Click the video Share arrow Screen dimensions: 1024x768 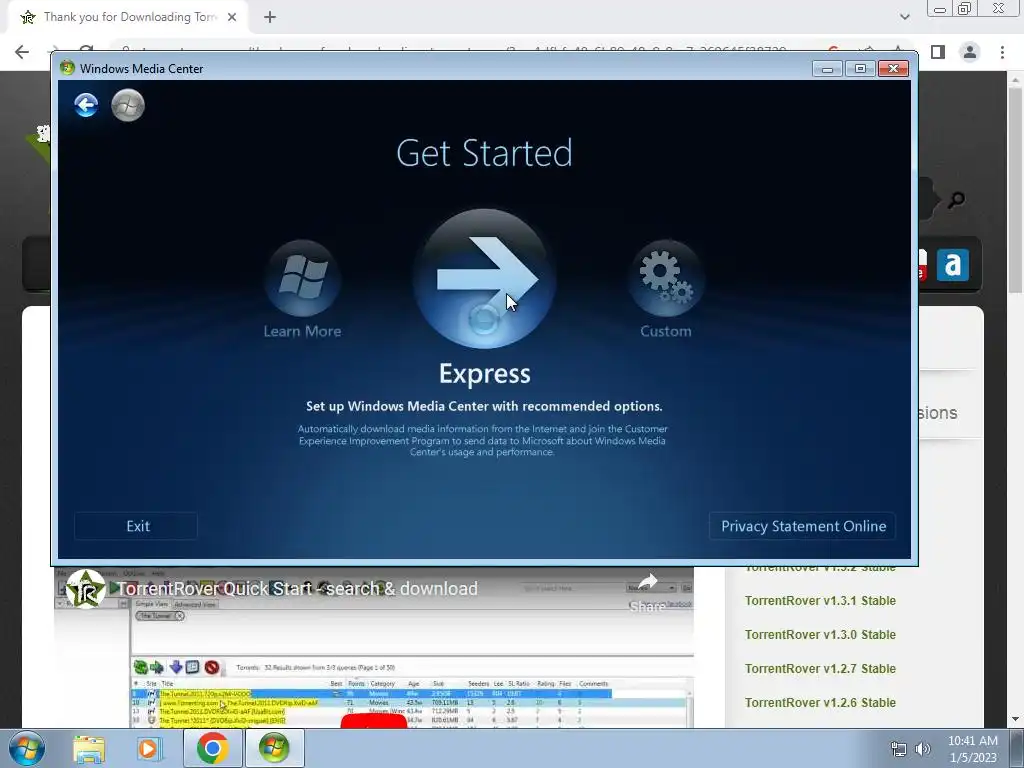point(647,581)
